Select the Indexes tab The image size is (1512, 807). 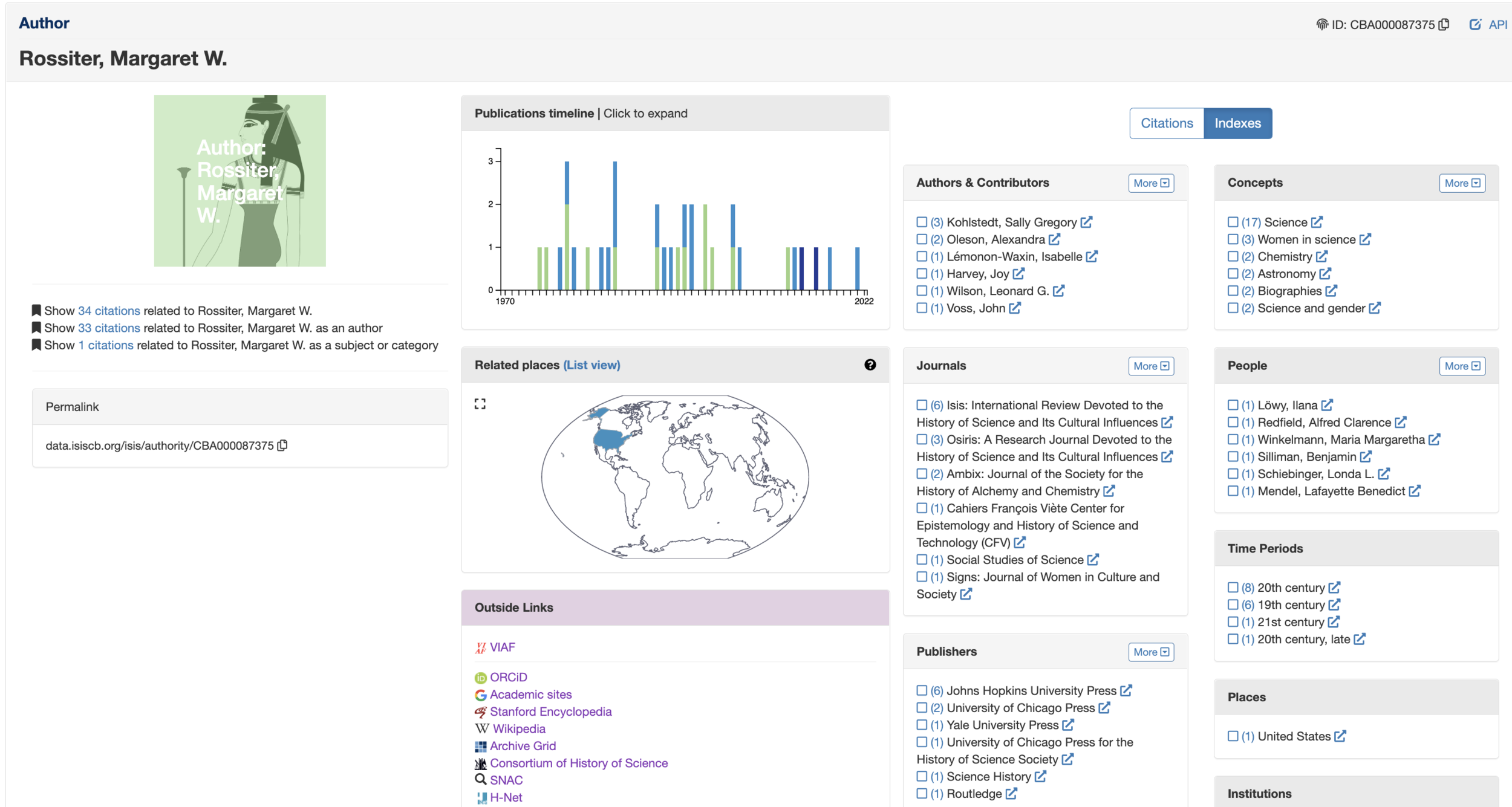[x=1237, y=123]
